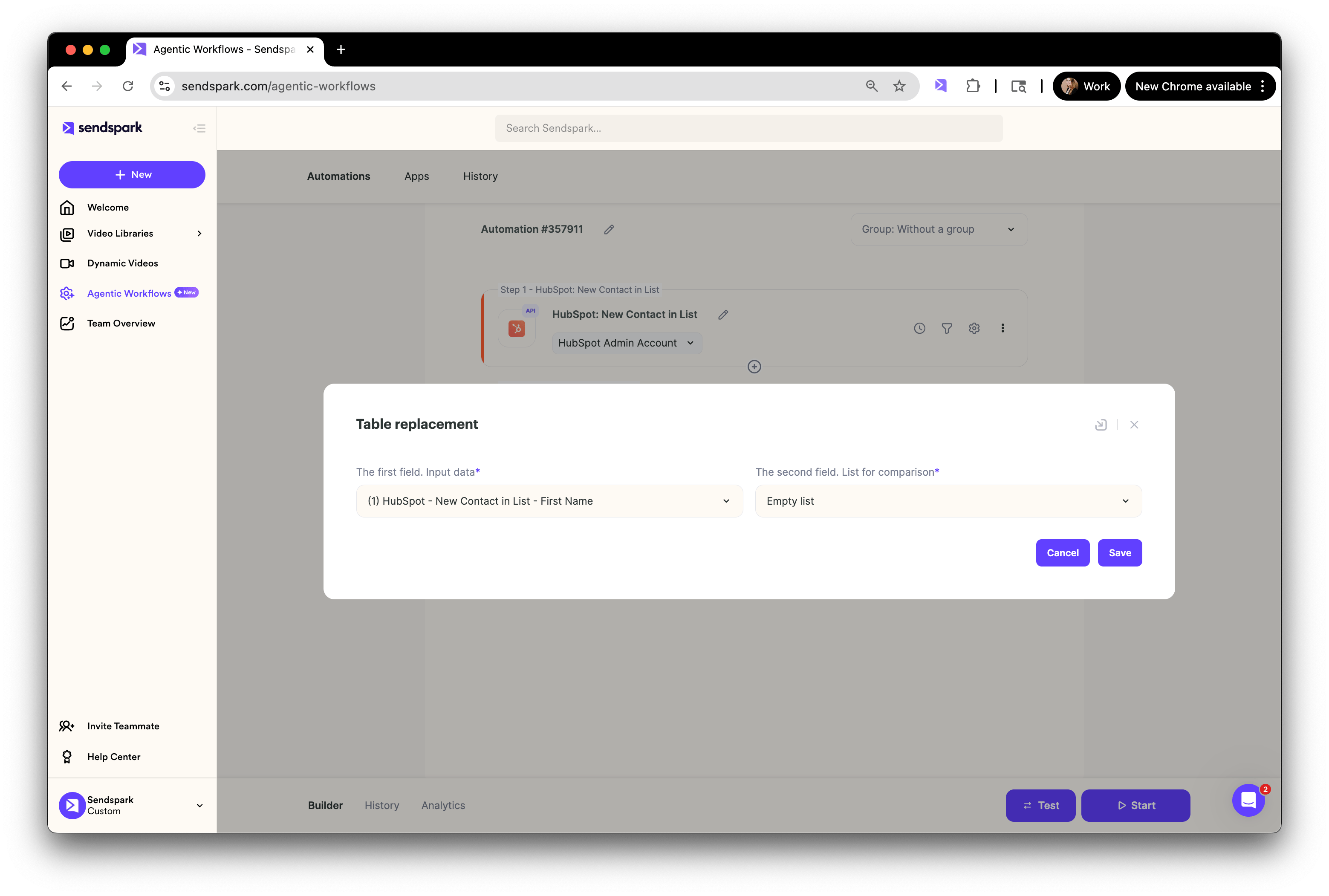
Task: Focus the Search Sendspark field
Action: coord(748,128)
